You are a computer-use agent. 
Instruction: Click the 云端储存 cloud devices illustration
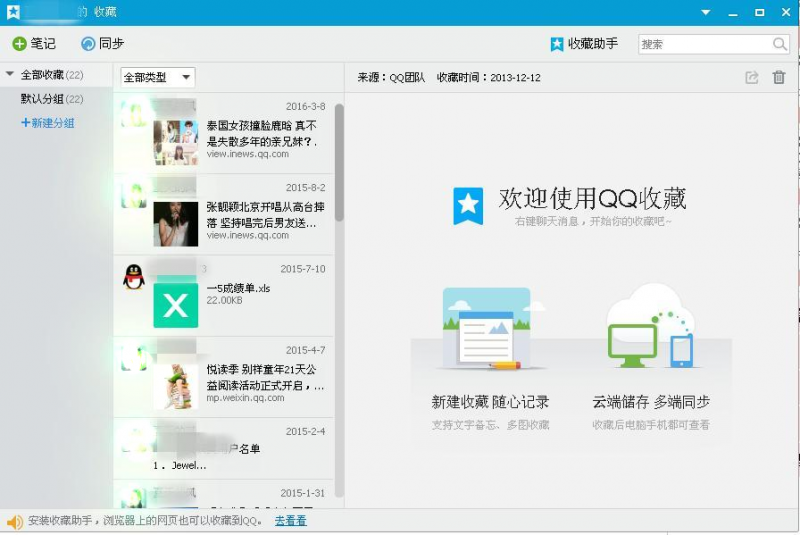651,326
